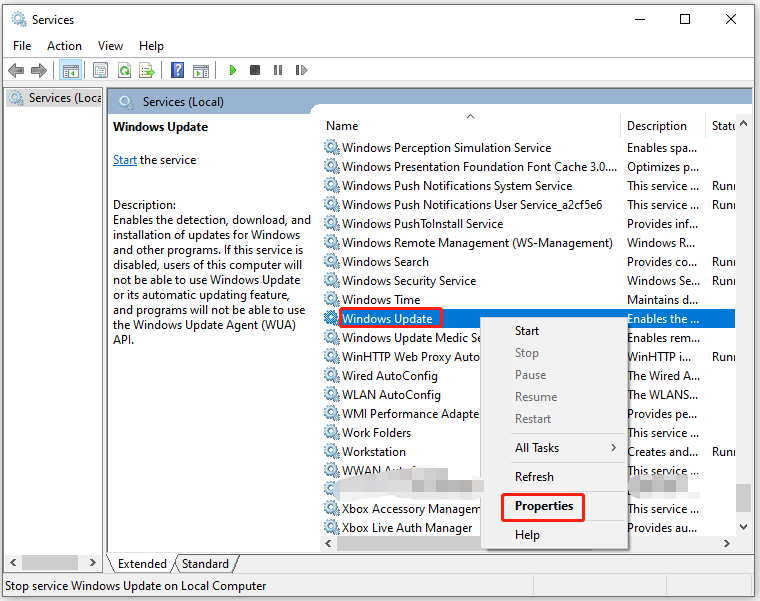This screenshot has height=601, width=760.
Task: Toggle Show/Hide Action Pane icon
Action: pos(201,71)
